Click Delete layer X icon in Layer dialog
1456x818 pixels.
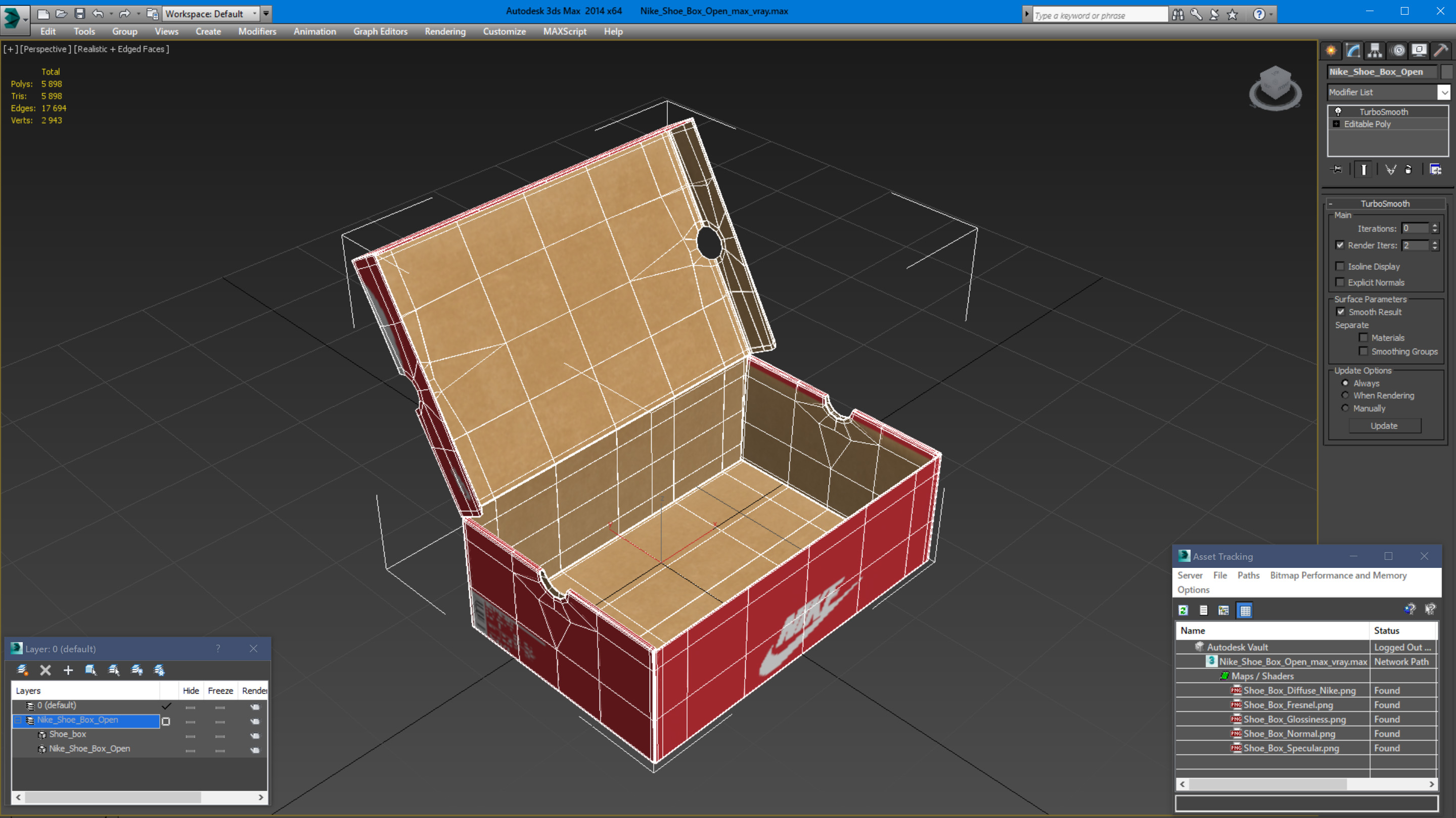(x=45, y=670)
